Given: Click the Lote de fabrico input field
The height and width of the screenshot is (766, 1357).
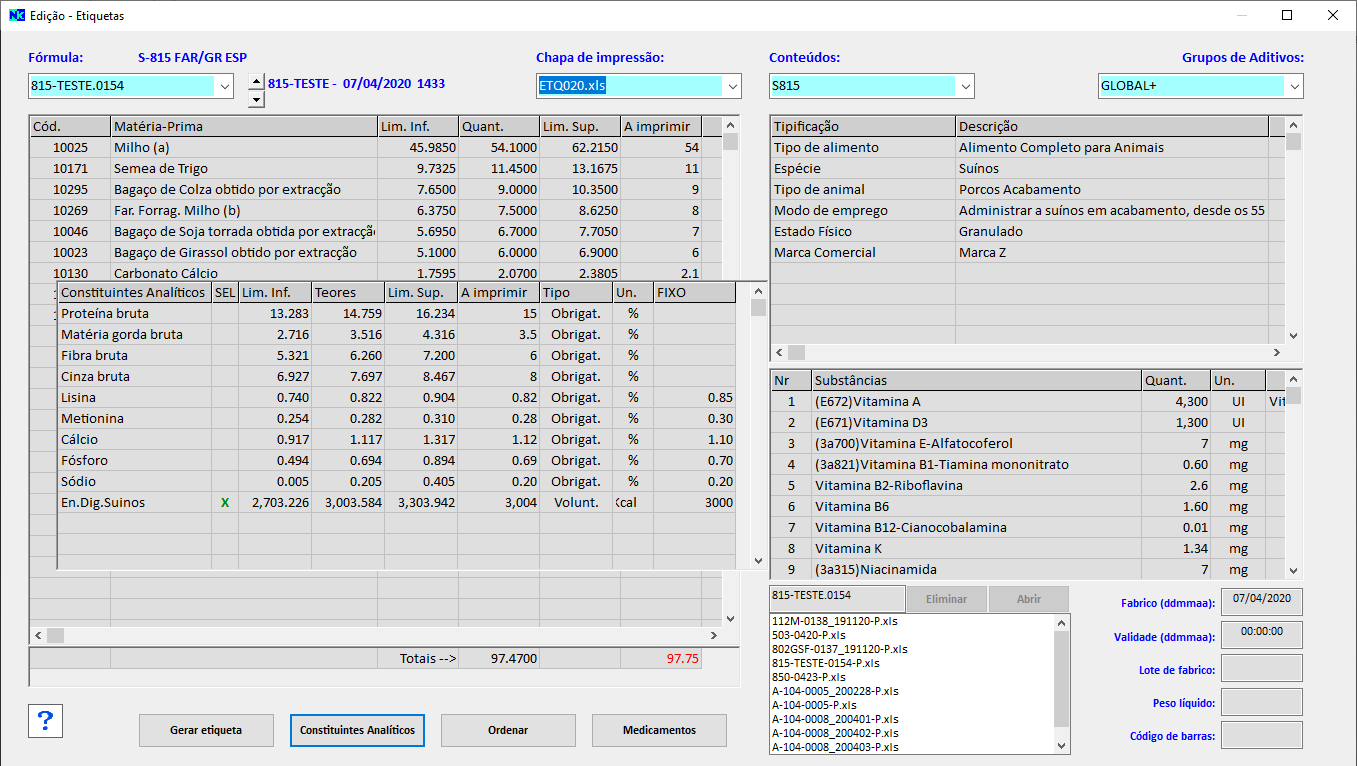Looking at the screenshot, I should coord(1261,669).
